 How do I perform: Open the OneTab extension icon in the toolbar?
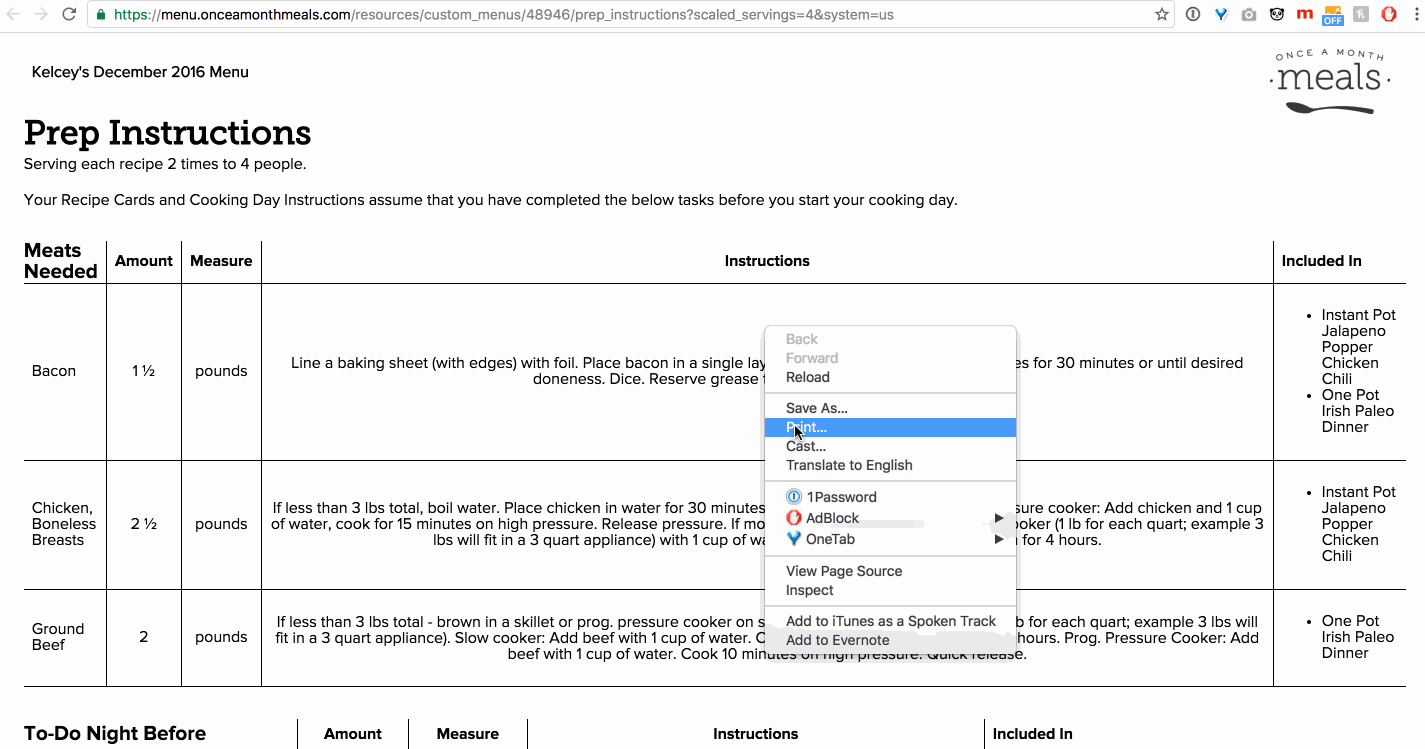click(1221, 14)
